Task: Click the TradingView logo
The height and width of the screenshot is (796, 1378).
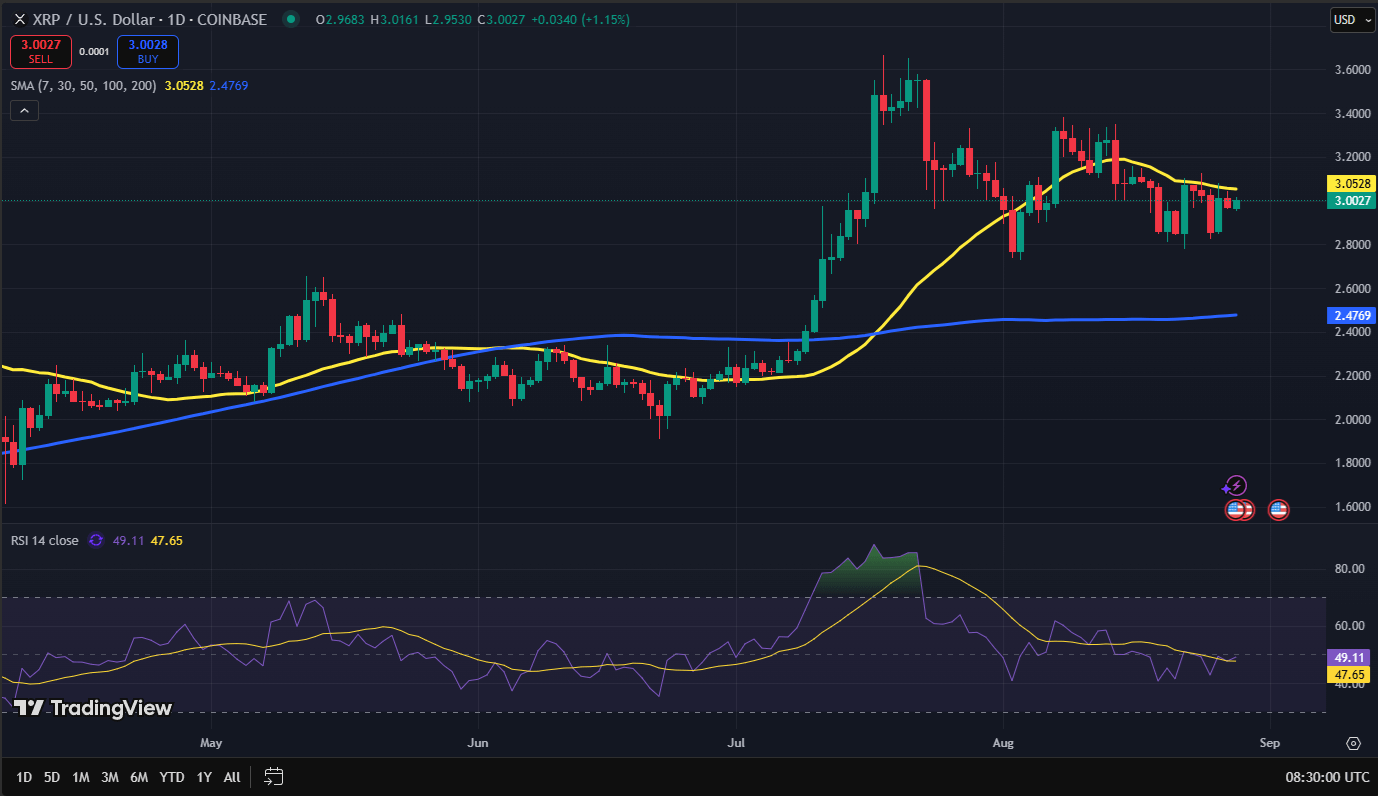Action: [x=93, y=708]
